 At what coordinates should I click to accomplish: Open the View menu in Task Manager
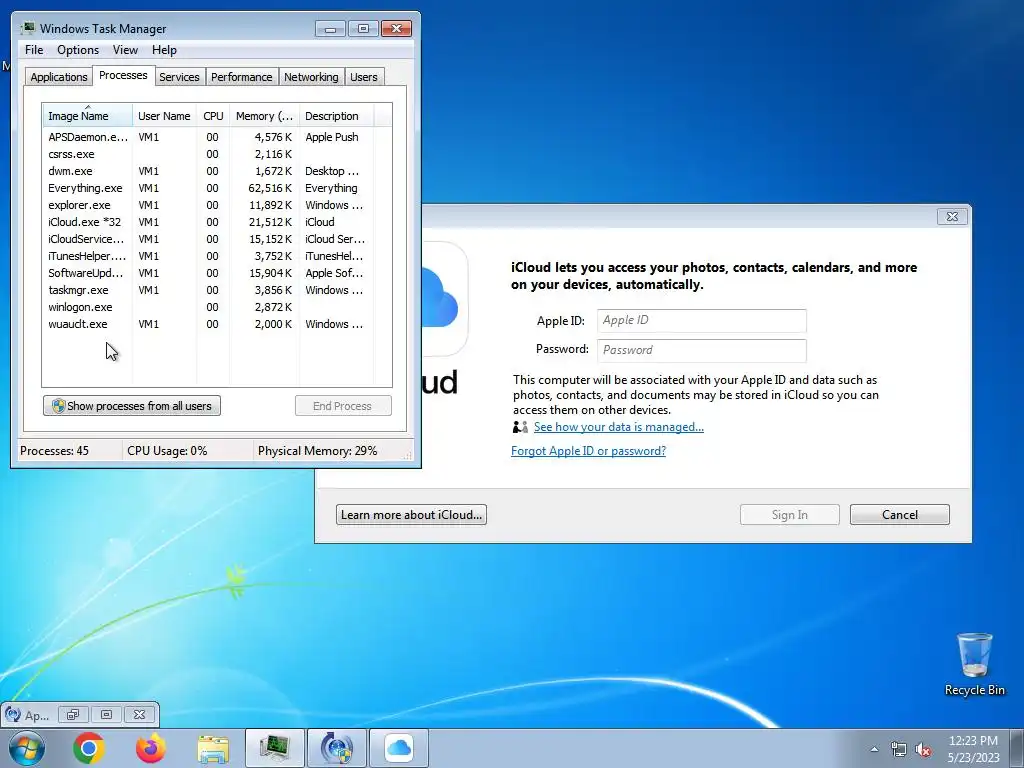pyautogui.click(x=125, y=50)
